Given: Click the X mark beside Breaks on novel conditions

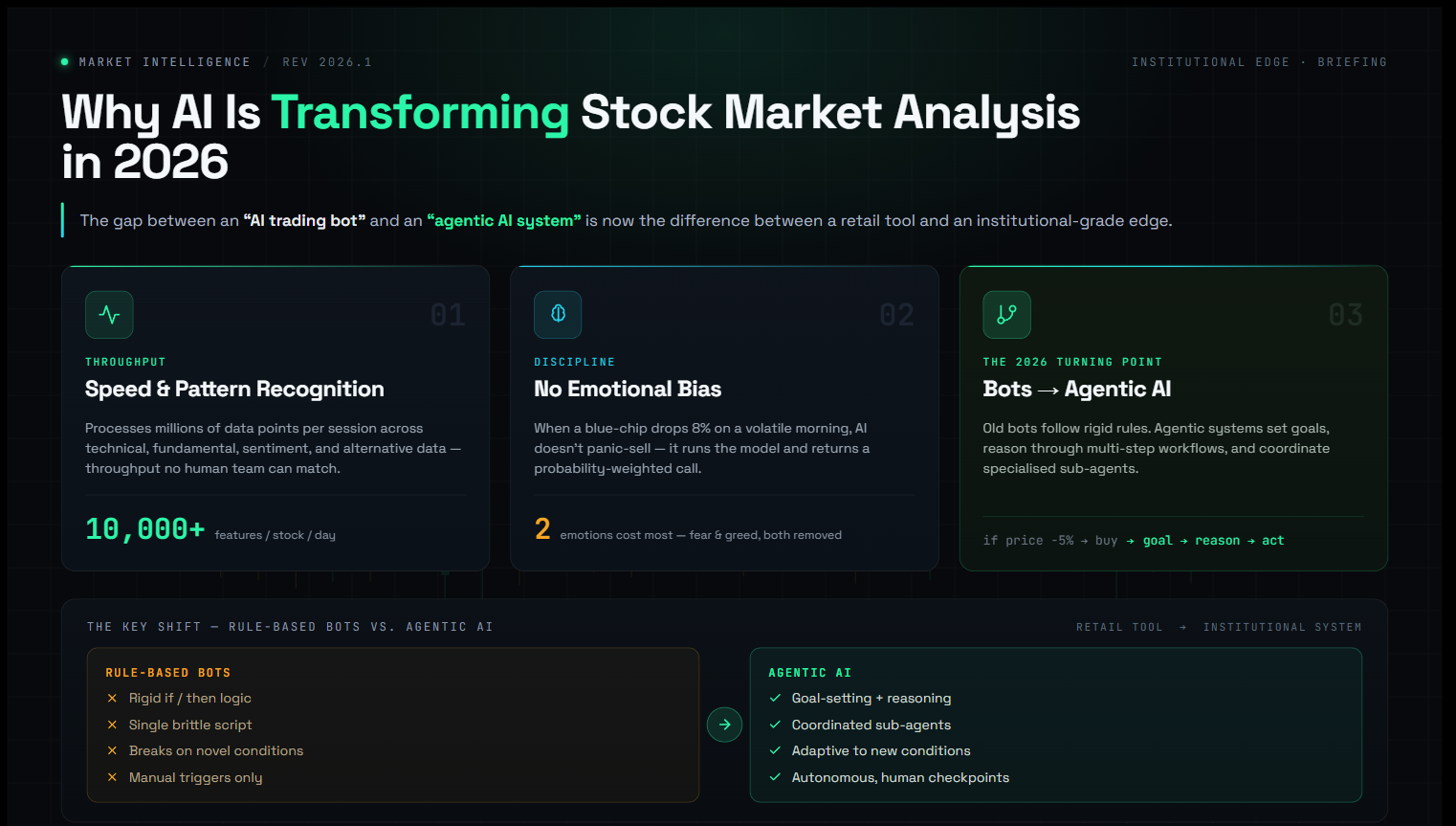Looking at the screenshot, I should click(x=112, y=751).
